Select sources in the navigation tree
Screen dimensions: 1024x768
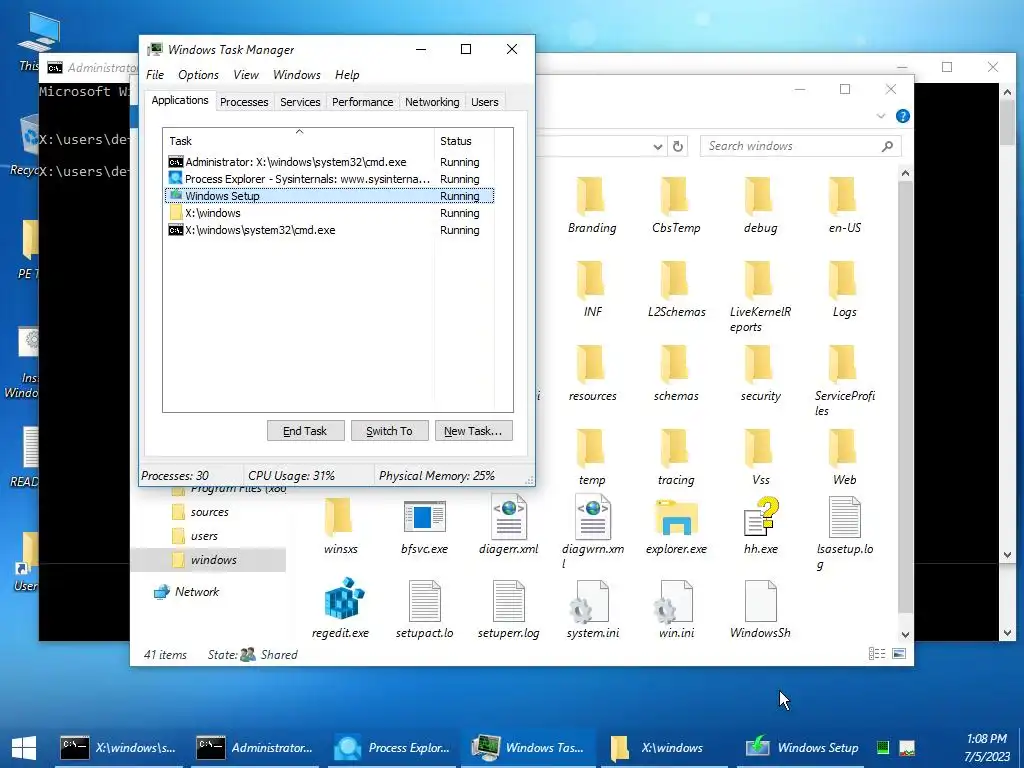click(x=209, y=513)
